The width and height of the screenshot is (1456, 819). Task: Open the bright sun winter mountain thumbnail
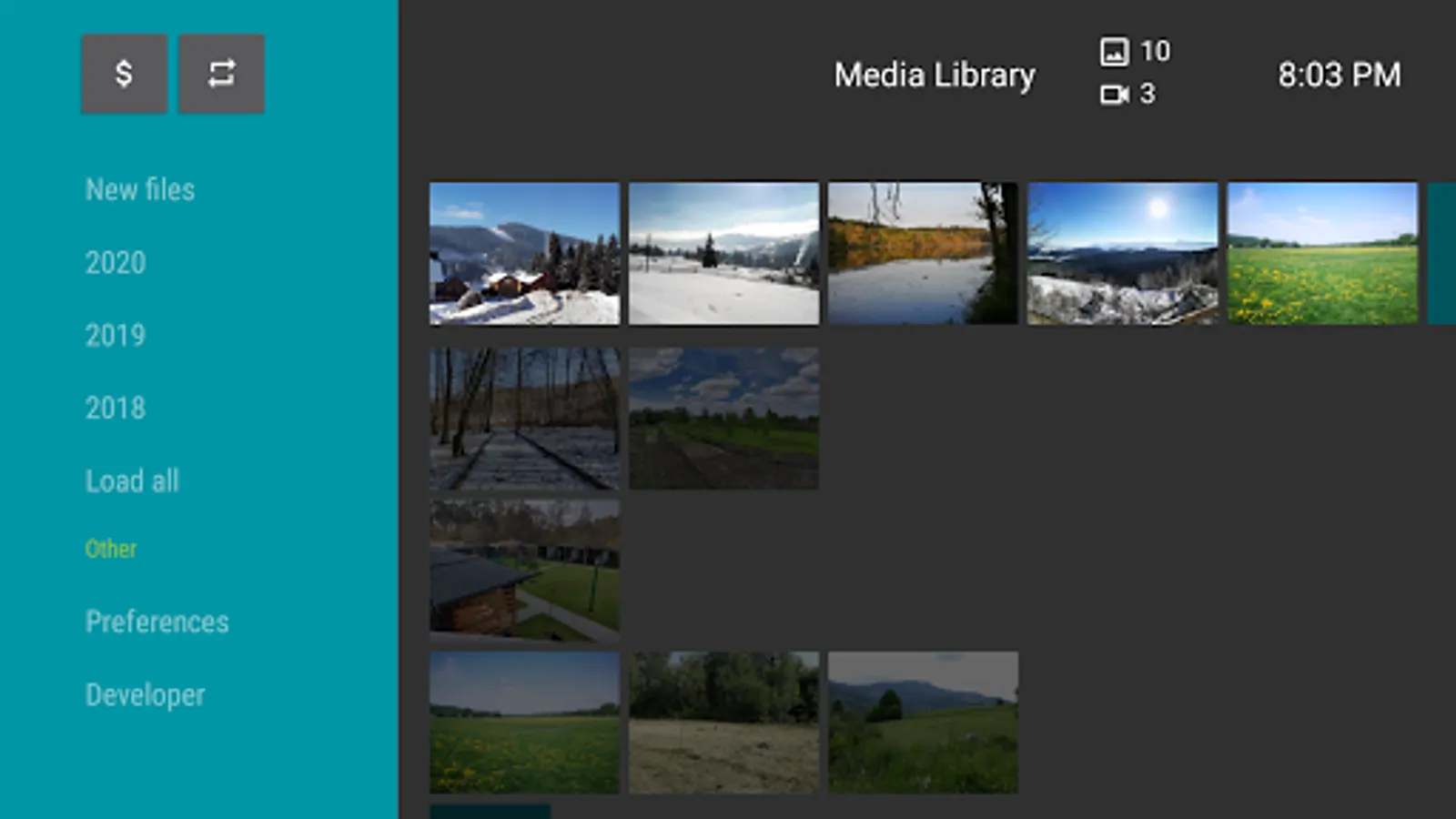(1122, 253)
